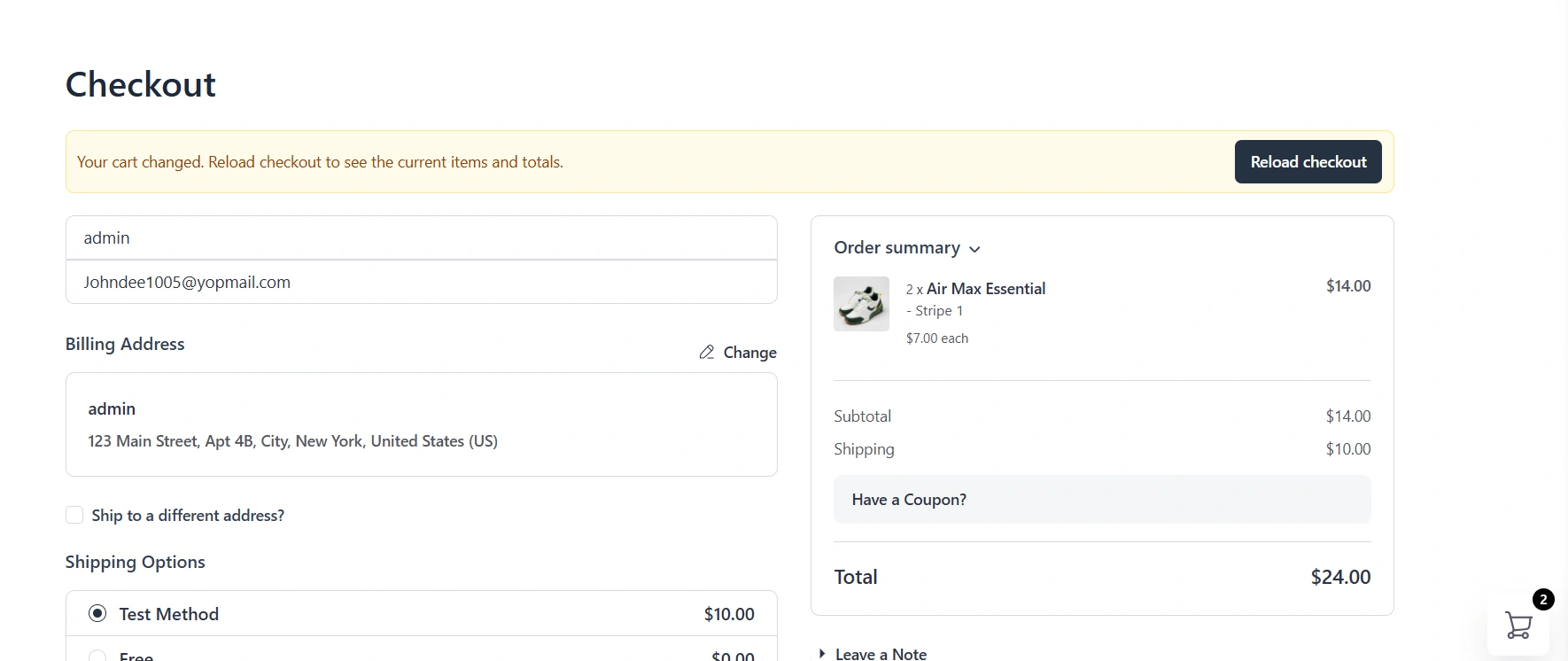Click the Air Max Essential product thumbnail
The image size is (1568, 661).
click(x=861, y=304)
